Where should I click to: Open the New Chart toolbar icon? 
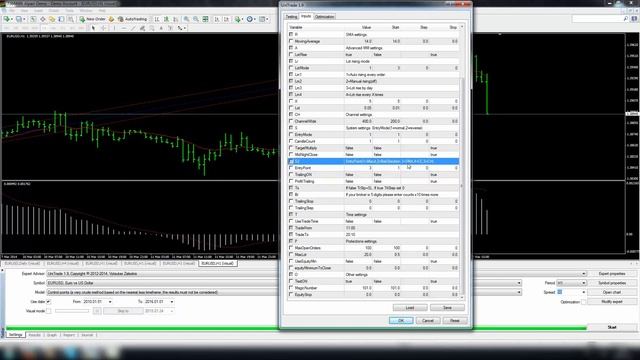tap(7, 19)
